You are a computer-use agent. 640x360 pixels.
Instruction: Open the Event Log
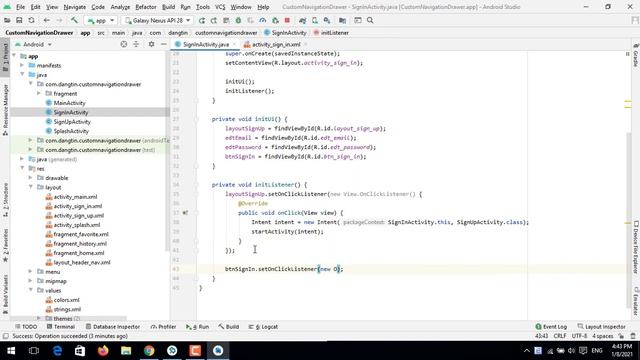click(x=551, y=327)
